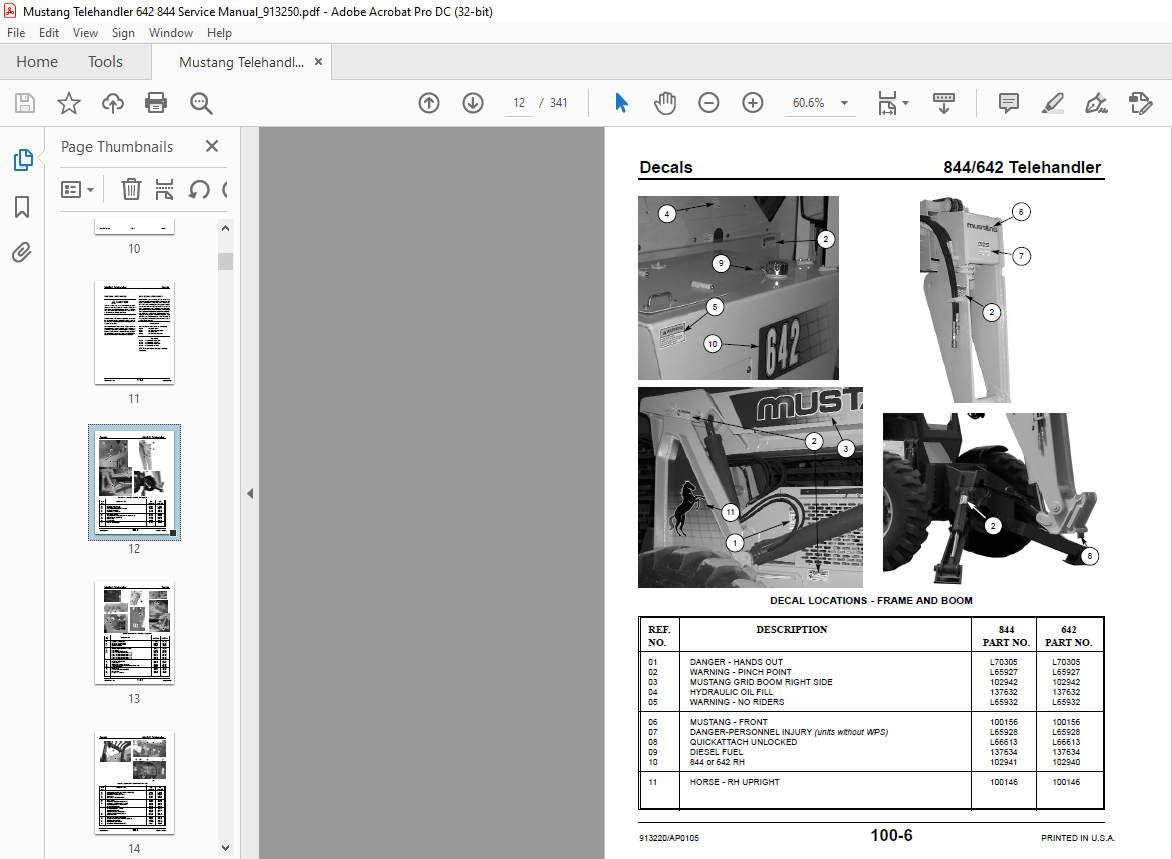The height and width of the screenshot is (859, 1172).
Task: Open thumbnails options dropdown menu
Action: point(77,190)
